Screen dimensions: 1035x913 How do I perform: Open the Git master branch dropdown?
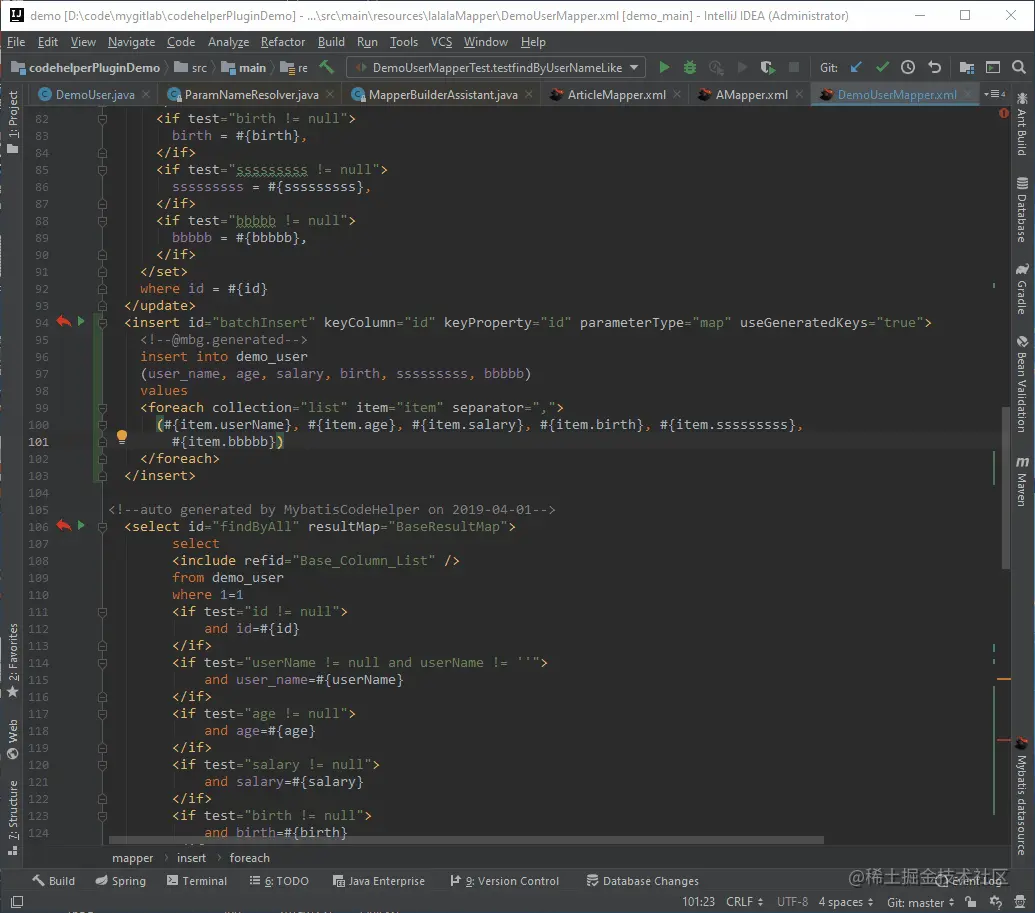click(x=921, y=901)
